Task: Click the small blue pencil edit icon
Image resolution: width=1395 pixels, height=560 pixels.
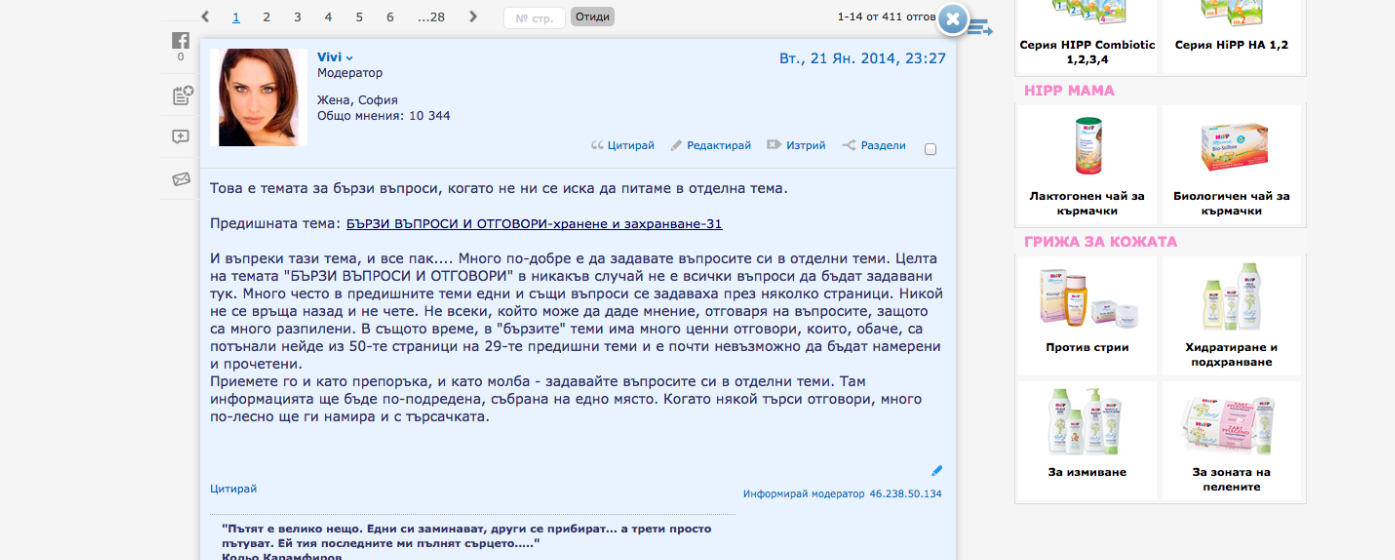Action: point(937,470)
